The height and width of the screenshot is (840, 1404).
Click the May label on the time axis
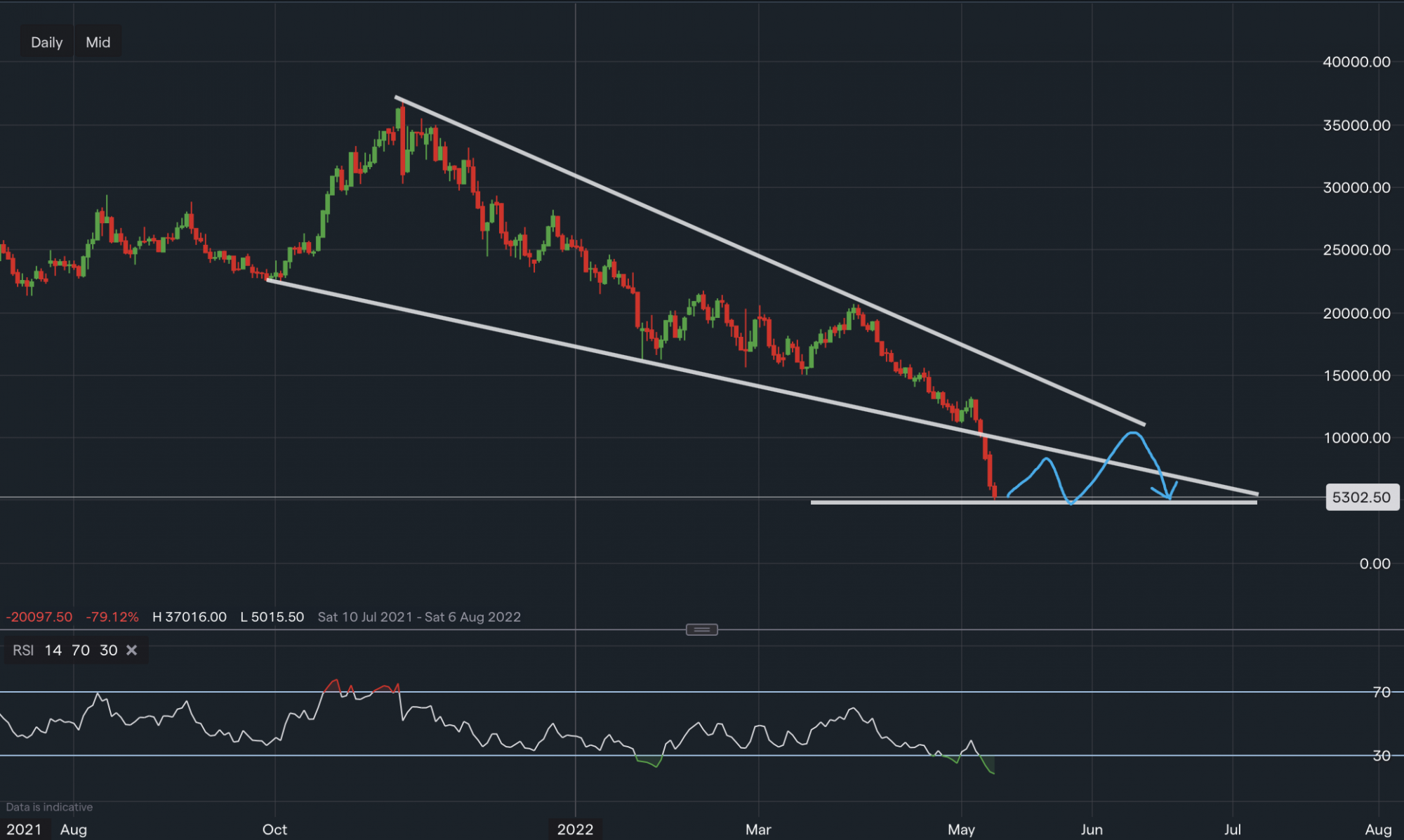(961, 829)
